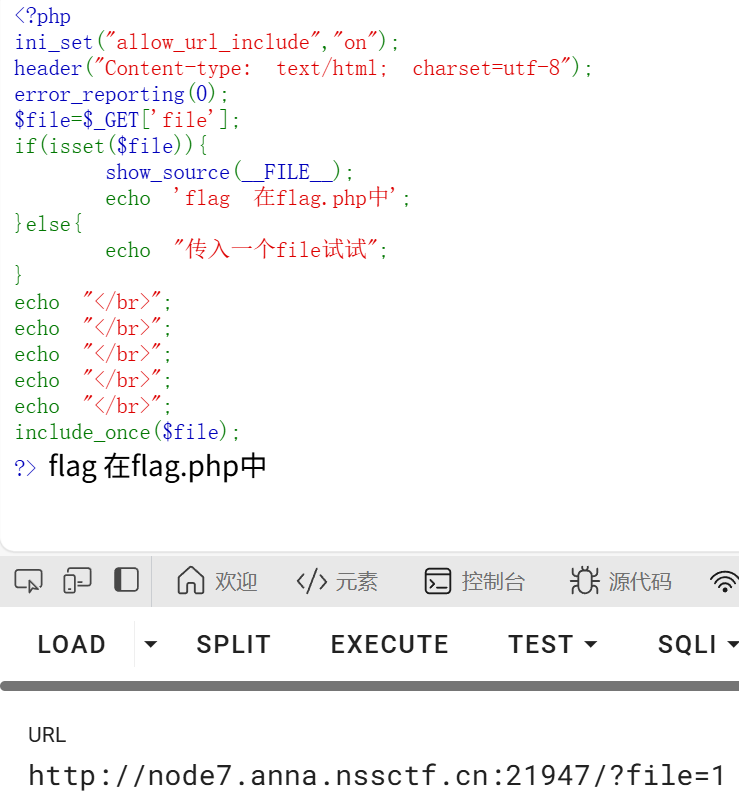Click the header Content-type code line
The image size is (739, 798).
[x=303, y=68]
